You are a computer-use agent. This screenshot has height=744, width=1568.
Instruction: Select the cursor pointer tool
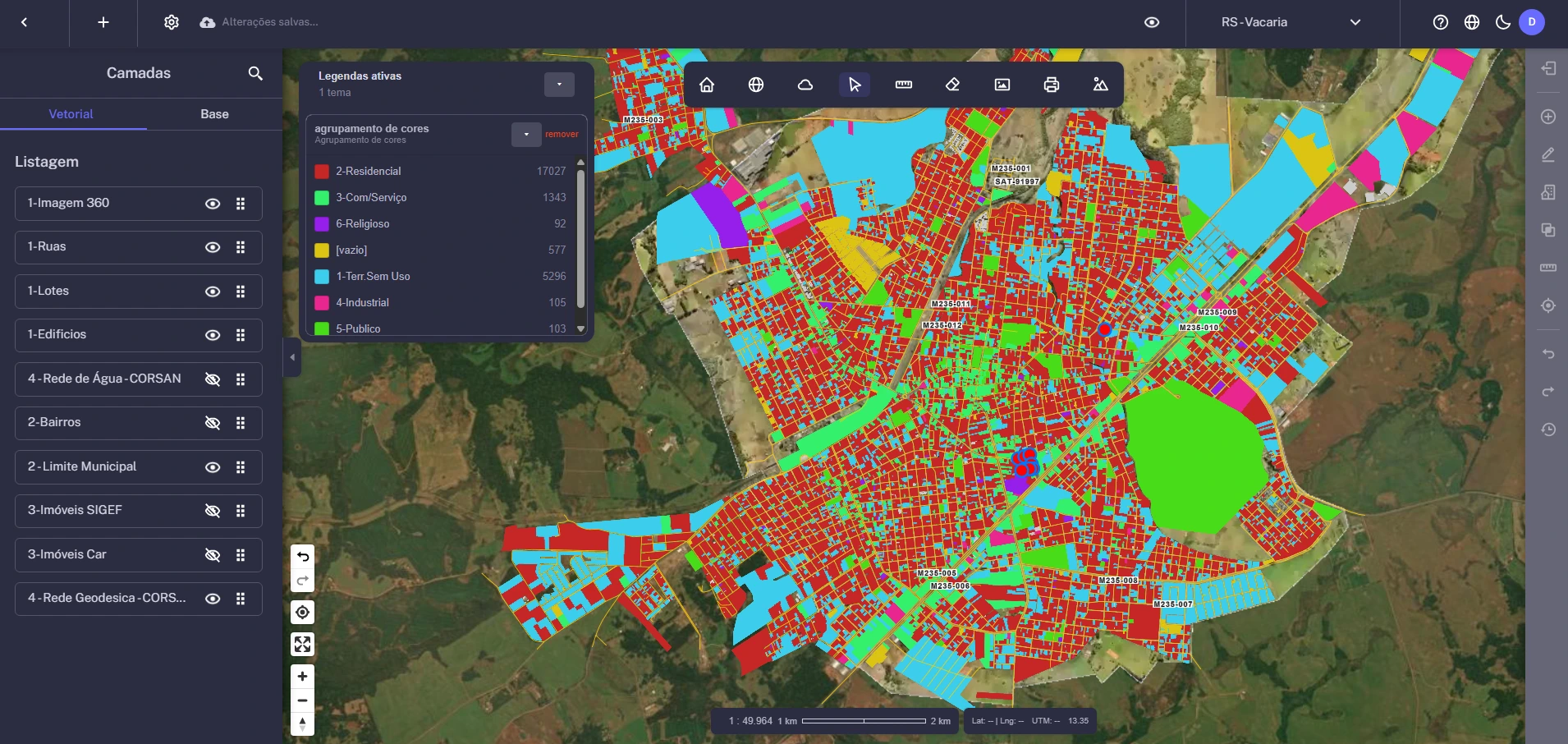[x=855, y=85]
